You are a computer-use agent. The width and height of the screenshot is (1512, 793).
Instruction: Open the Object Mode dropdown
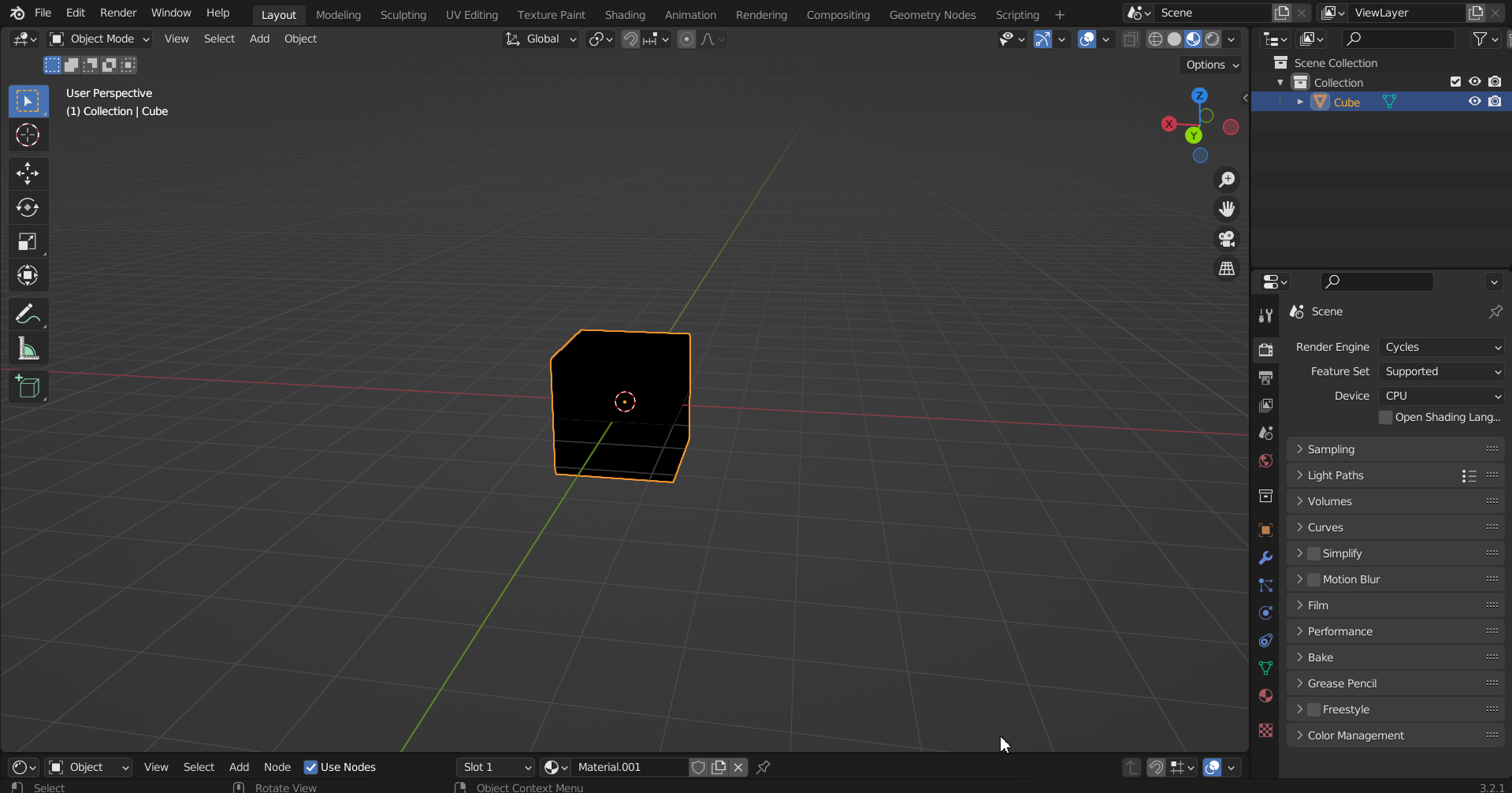point(99,39)
